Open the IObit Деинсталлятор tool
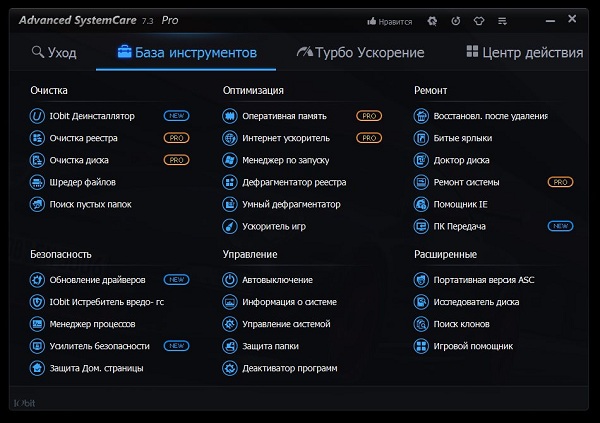Image resolution: width=600 pixels, height=423 pixels. pos(90,116)
